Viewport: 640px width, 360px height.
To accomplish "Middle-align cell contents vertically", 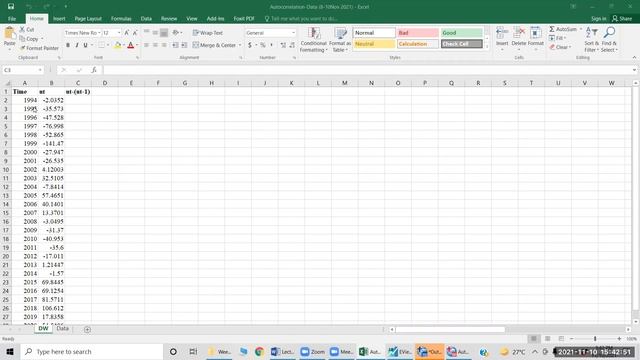I will point(155,33).
